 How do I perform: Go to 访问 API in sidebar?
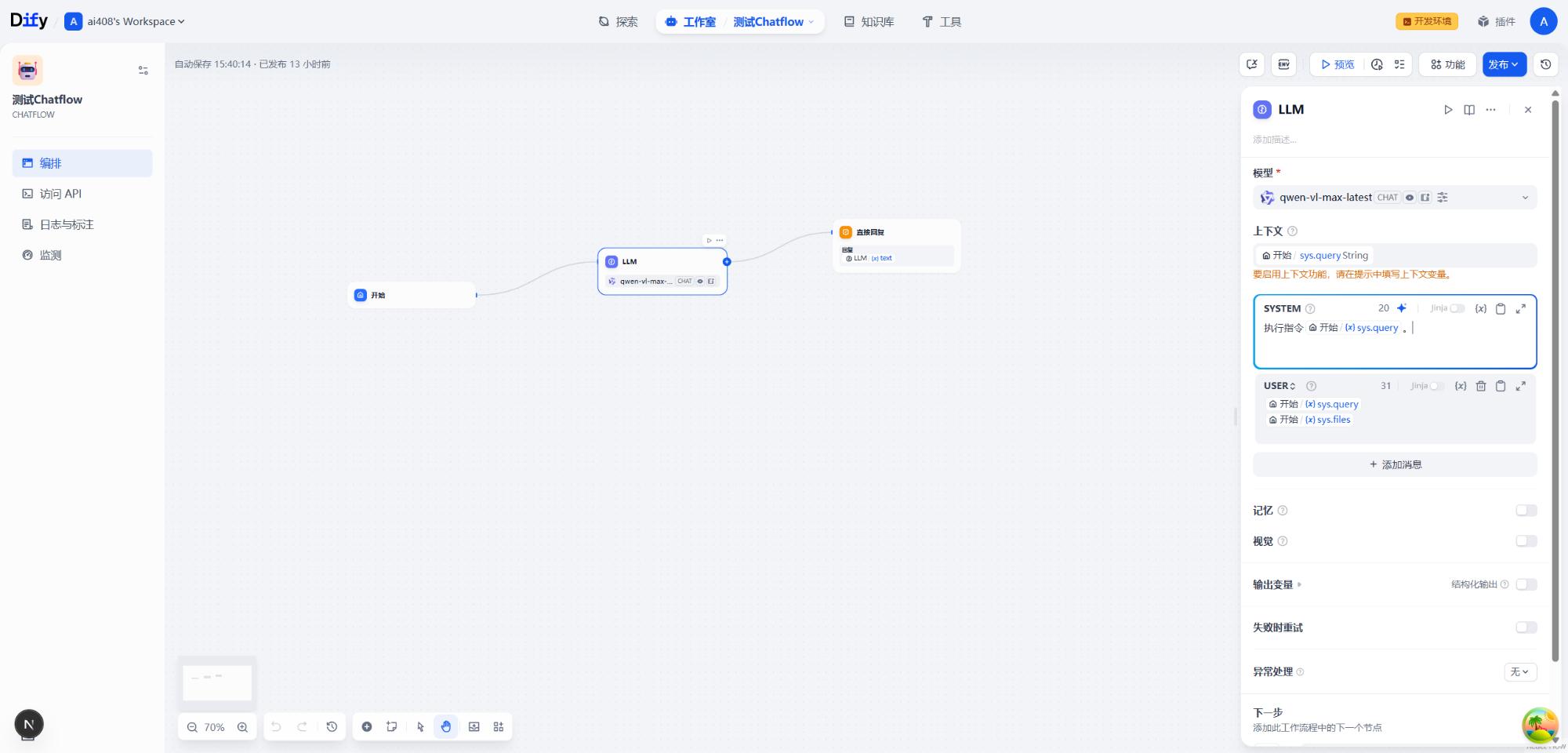click(60, 194)
